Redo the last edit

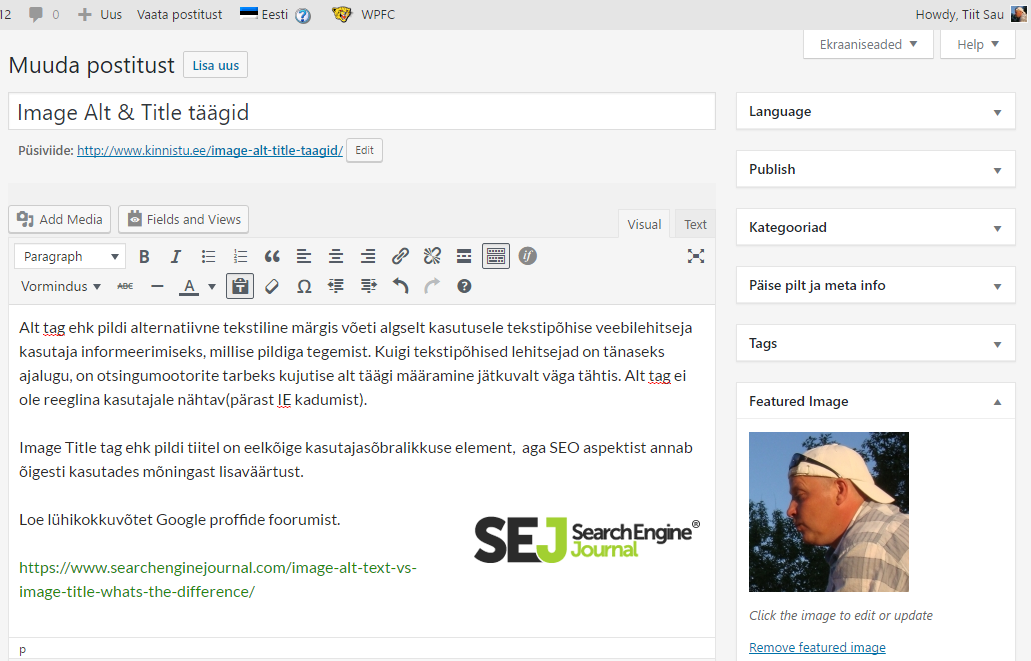tap(432, 286)
